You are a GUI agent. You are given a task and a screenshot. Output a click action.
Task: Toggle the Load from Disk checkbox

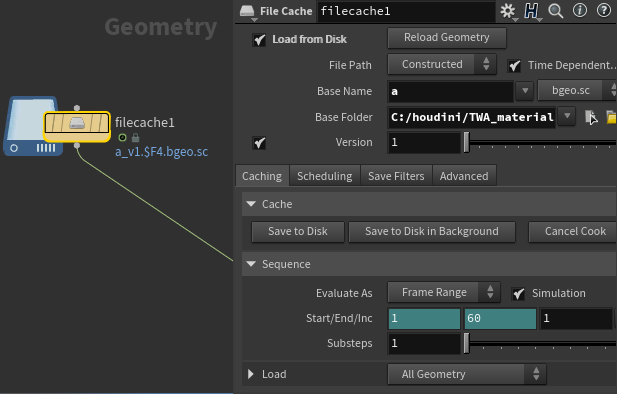(x=259, y=40)
